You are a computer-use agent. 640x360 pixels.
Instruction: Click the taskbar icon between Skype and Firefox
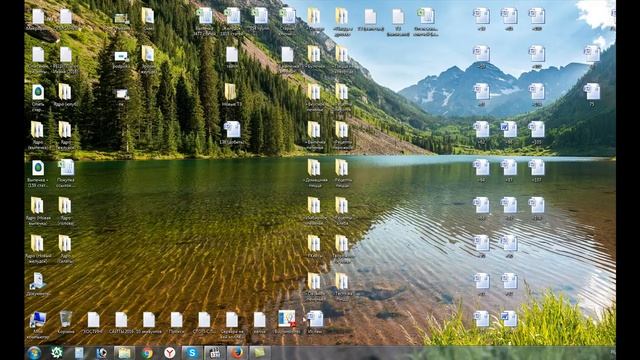214,353
